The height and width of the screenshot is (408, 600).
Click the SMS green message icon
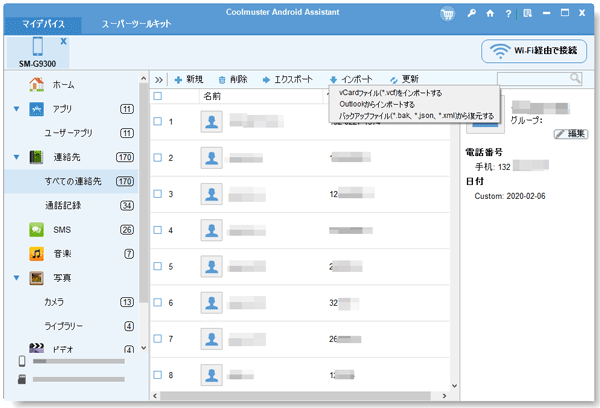36,230
